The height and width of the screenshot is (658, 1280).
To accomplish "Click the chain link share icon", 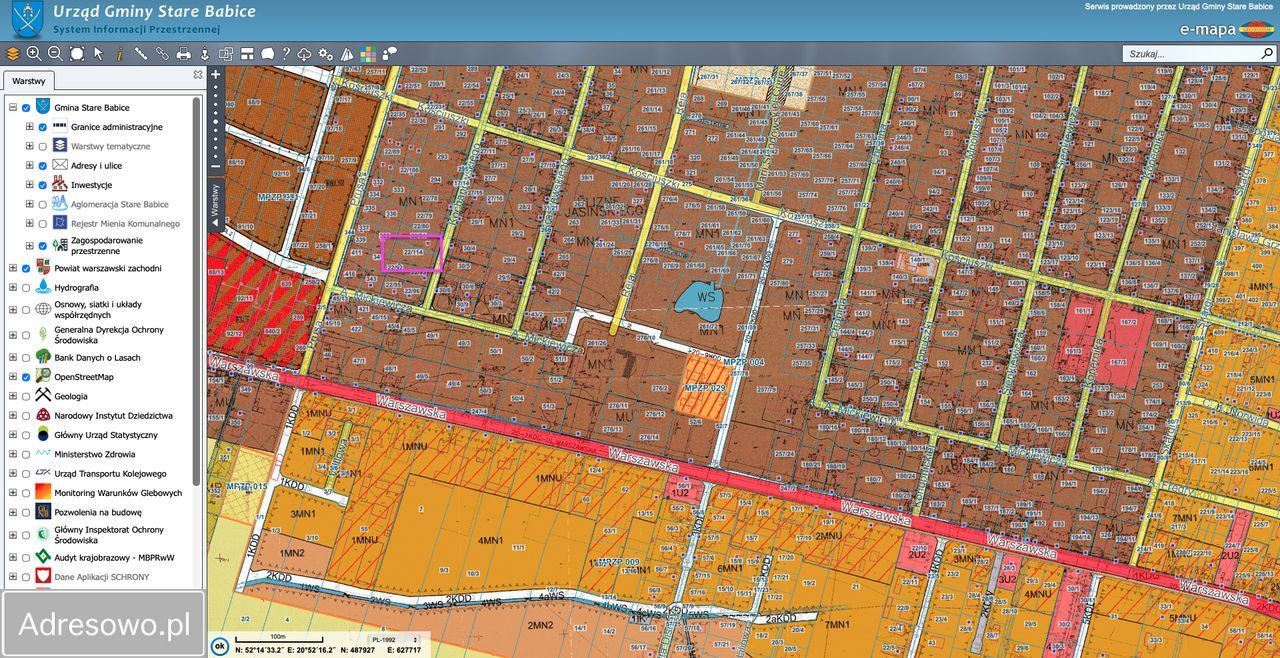I will tap(162, 54).
